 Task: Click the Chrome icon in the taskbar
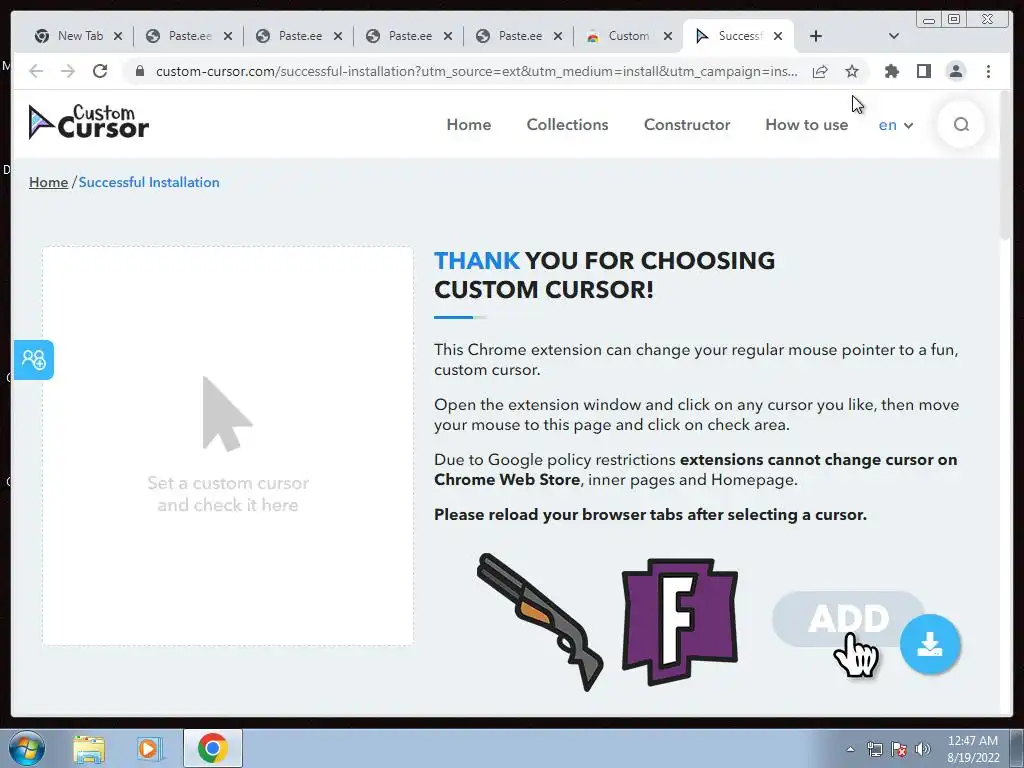[x=212, y=748]
